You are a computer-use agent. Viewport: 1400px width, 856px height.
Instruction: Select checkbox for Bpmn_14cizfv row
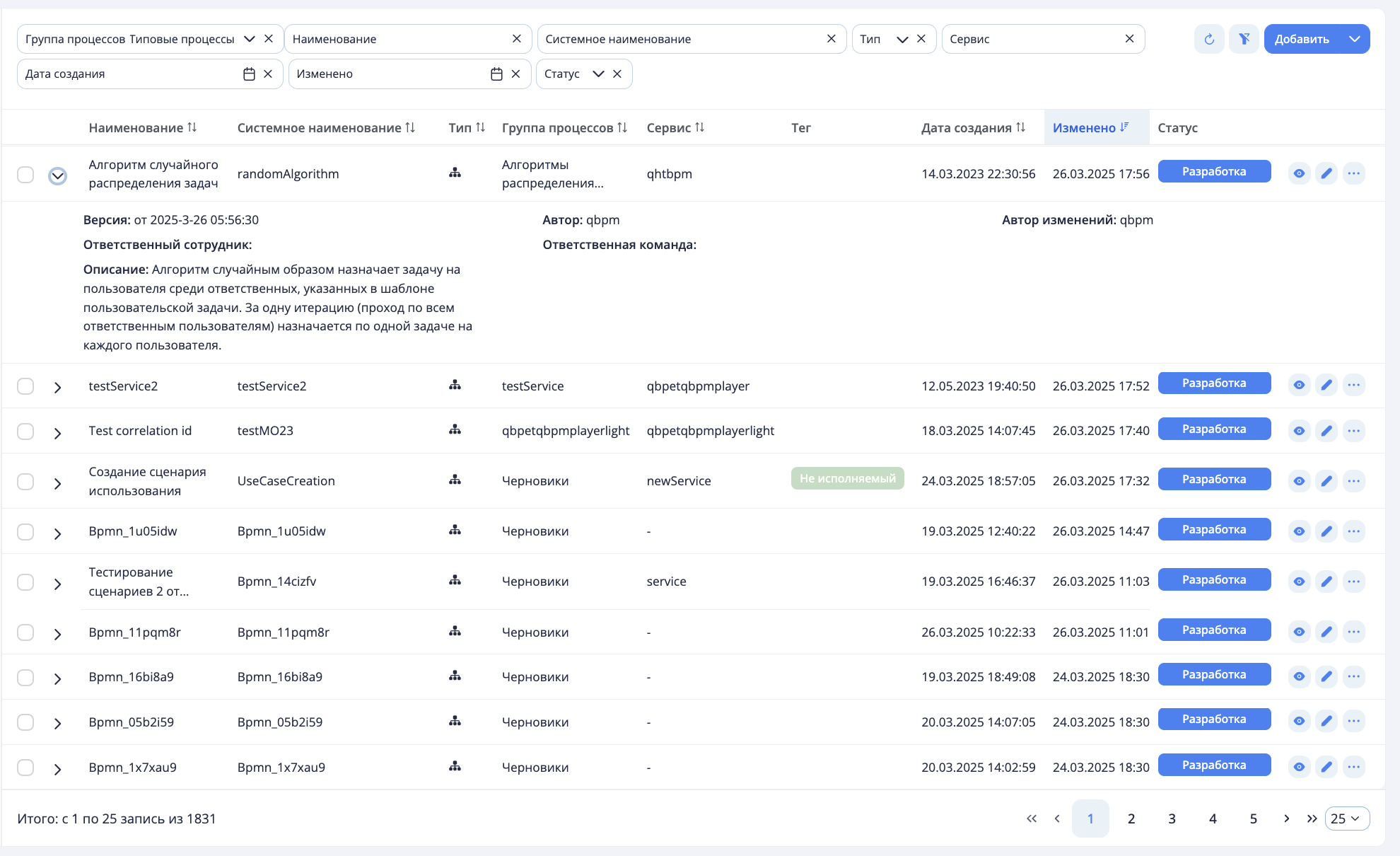pyautogui.click(x=25, y=582)
